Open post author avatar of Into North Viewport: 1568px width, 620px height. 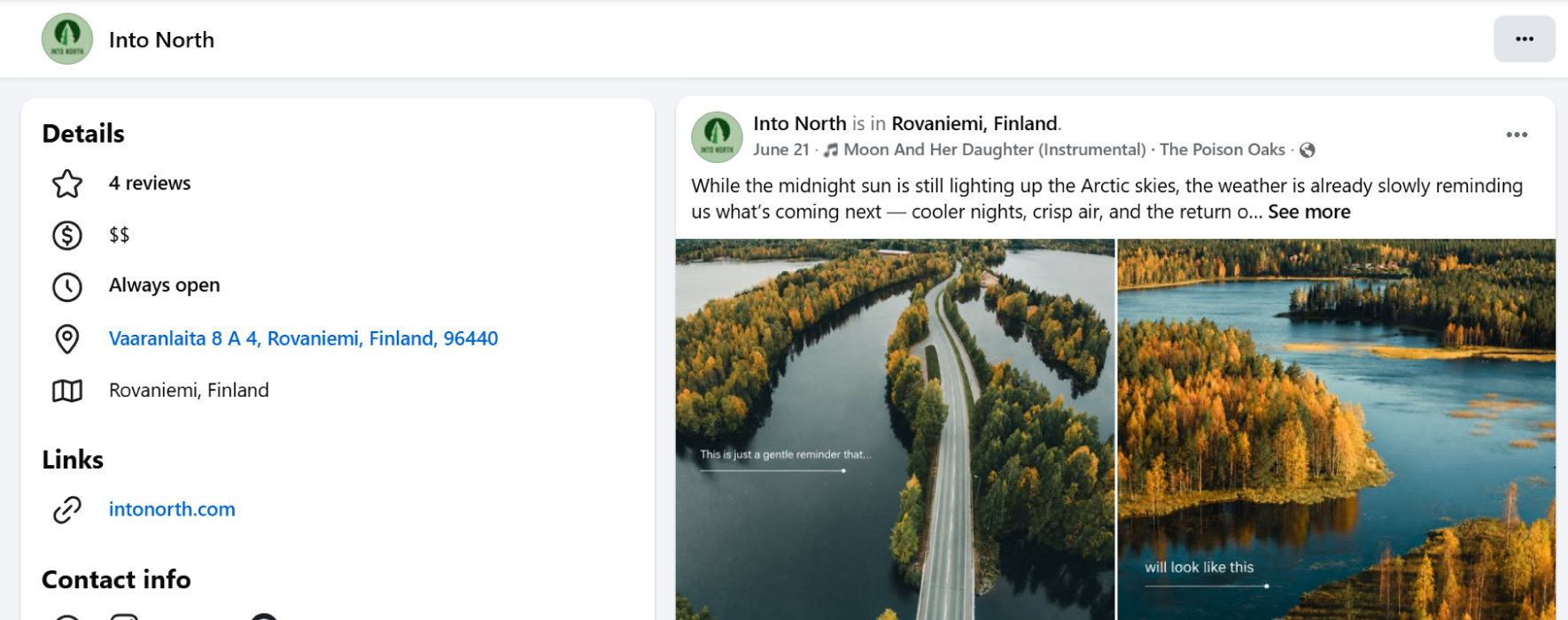pyautogui.click(x=717, y=137)
